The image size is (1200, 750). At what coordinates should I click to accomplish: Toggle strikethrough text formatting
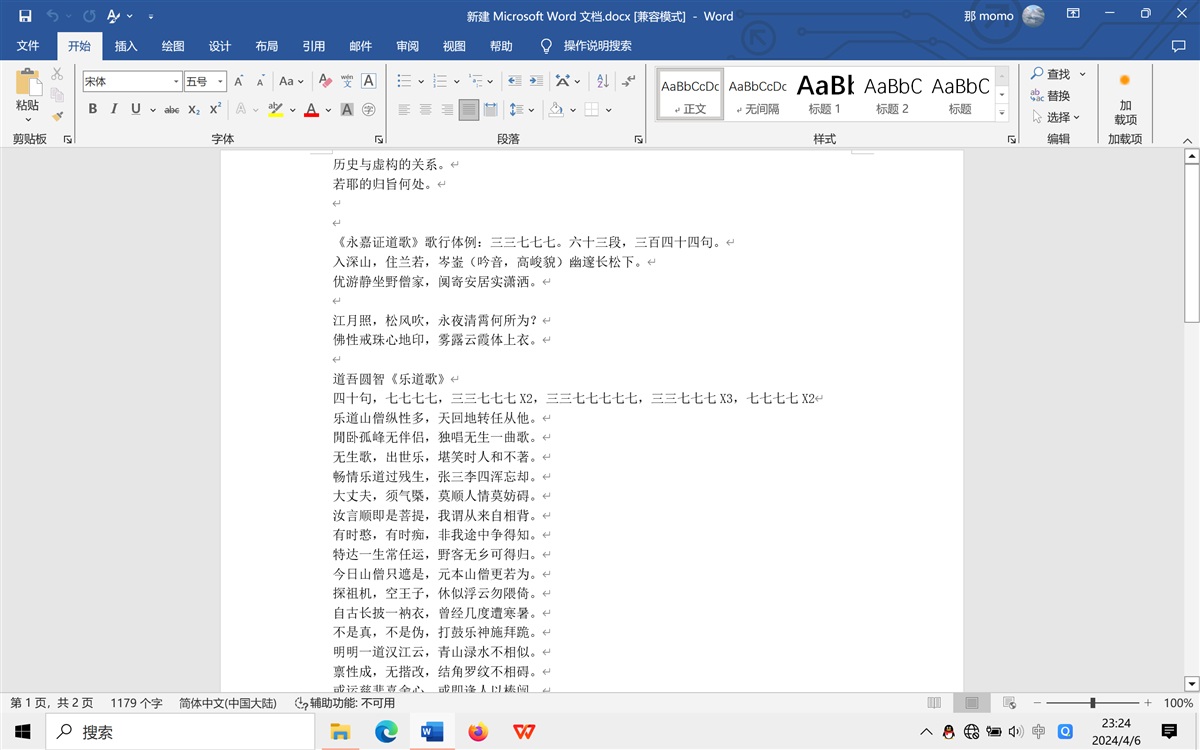pos(172,110)
